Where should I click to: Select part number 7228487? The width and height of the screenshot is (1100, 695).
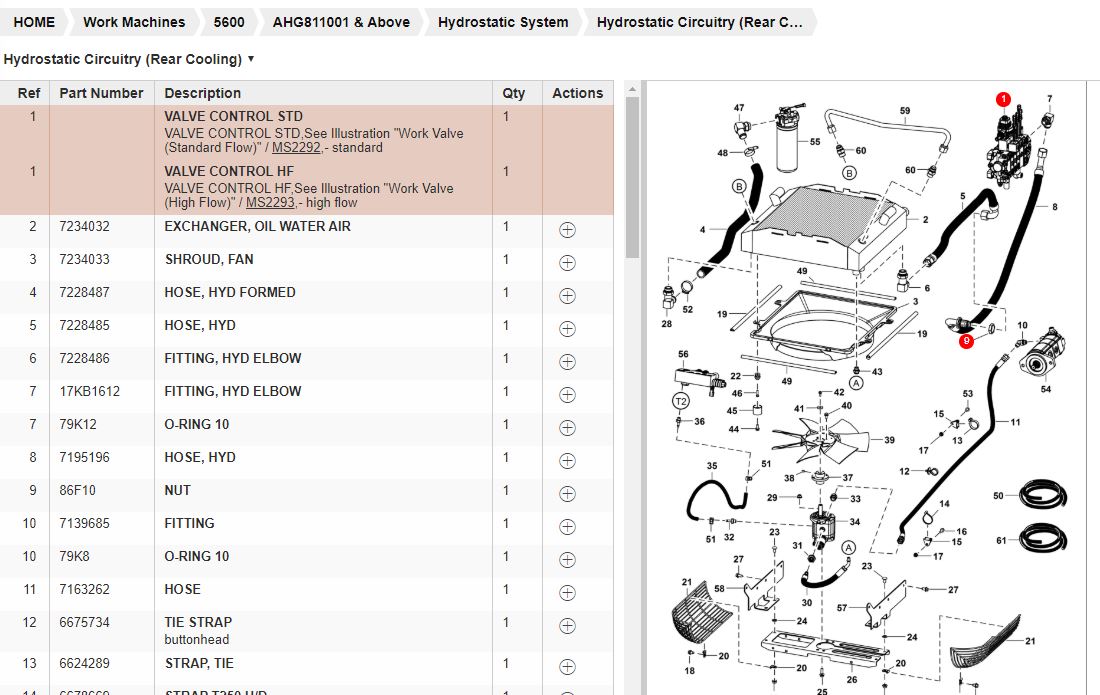tap(84, 292)
